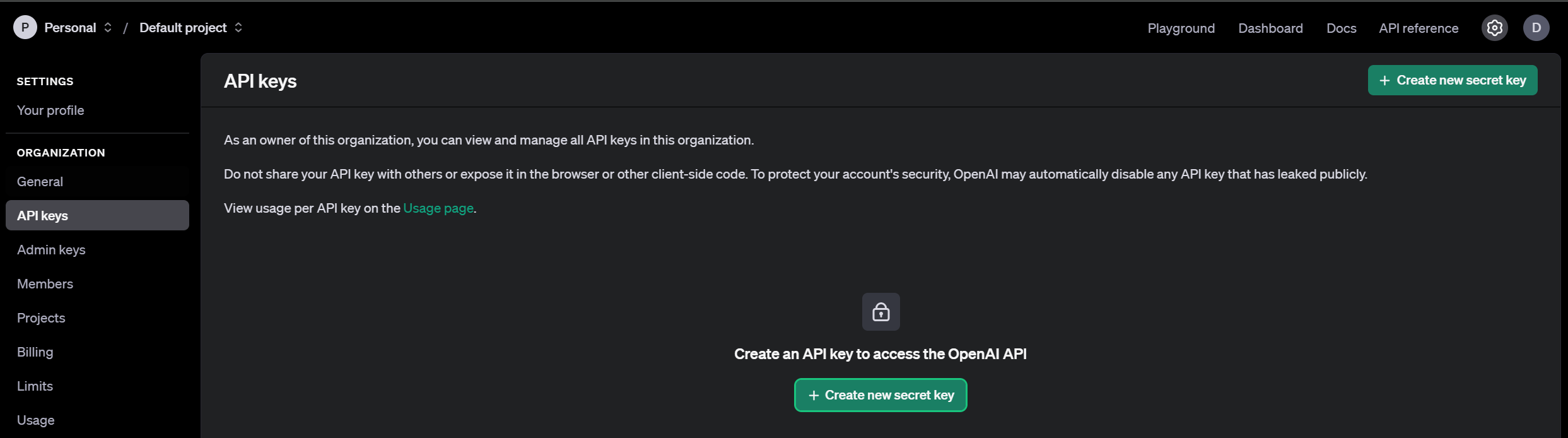Image resolution: width=1568 pixels, height=438 pixels.
Task: Click the ORGANIZATION sidebar section label
Action: pos(61,153)
